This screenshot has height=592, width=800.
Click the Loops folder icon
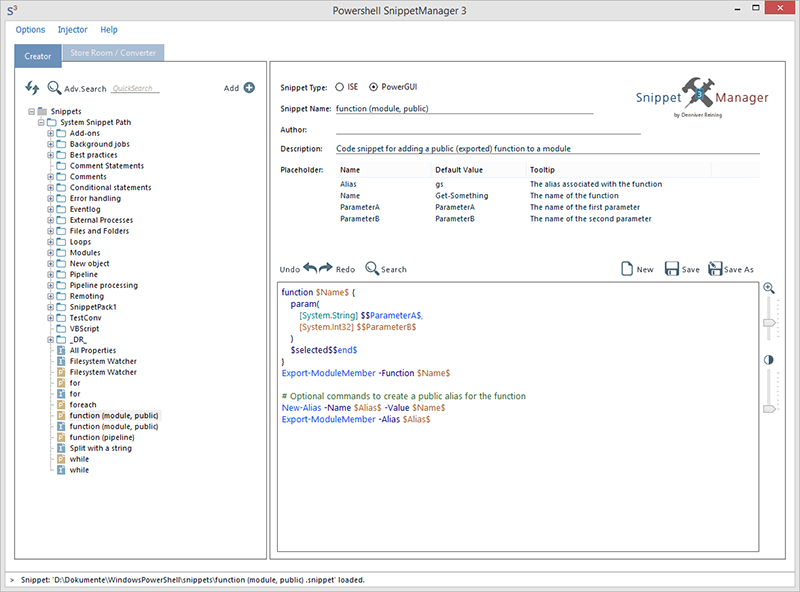61,242
